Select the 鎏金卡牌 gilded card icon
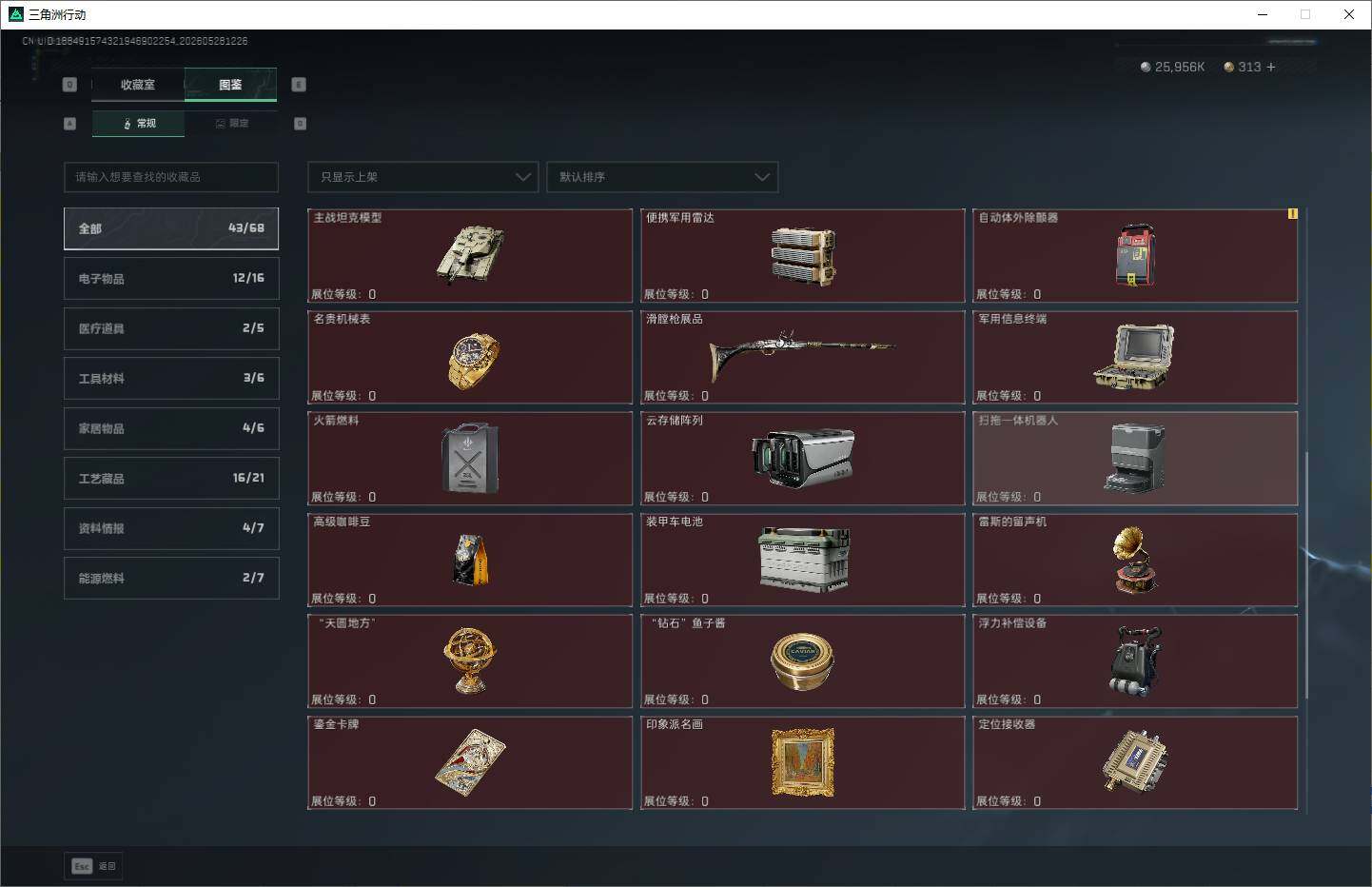The image size is (1372, 887). pyautogui.click(x=470, y=762)
